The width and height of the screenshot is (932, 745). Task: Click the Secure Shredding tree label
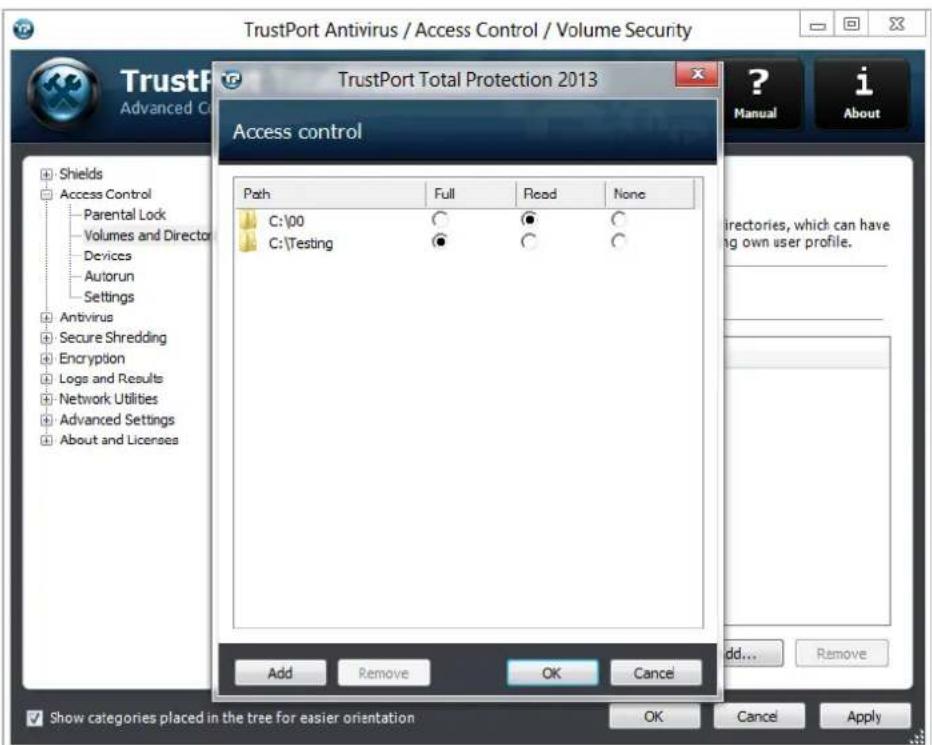pos(112,337)
